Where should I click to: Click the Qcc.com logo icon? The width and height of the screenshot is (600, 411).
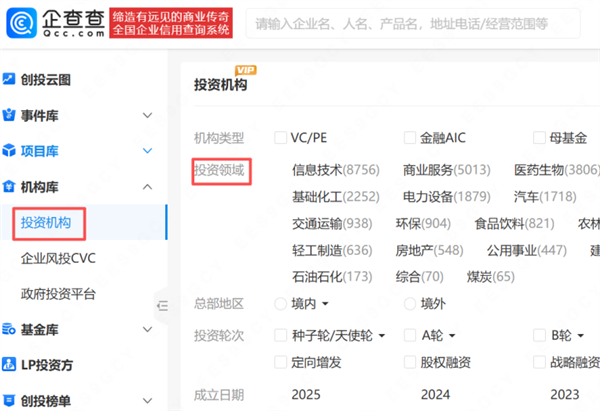click(21, 23)
